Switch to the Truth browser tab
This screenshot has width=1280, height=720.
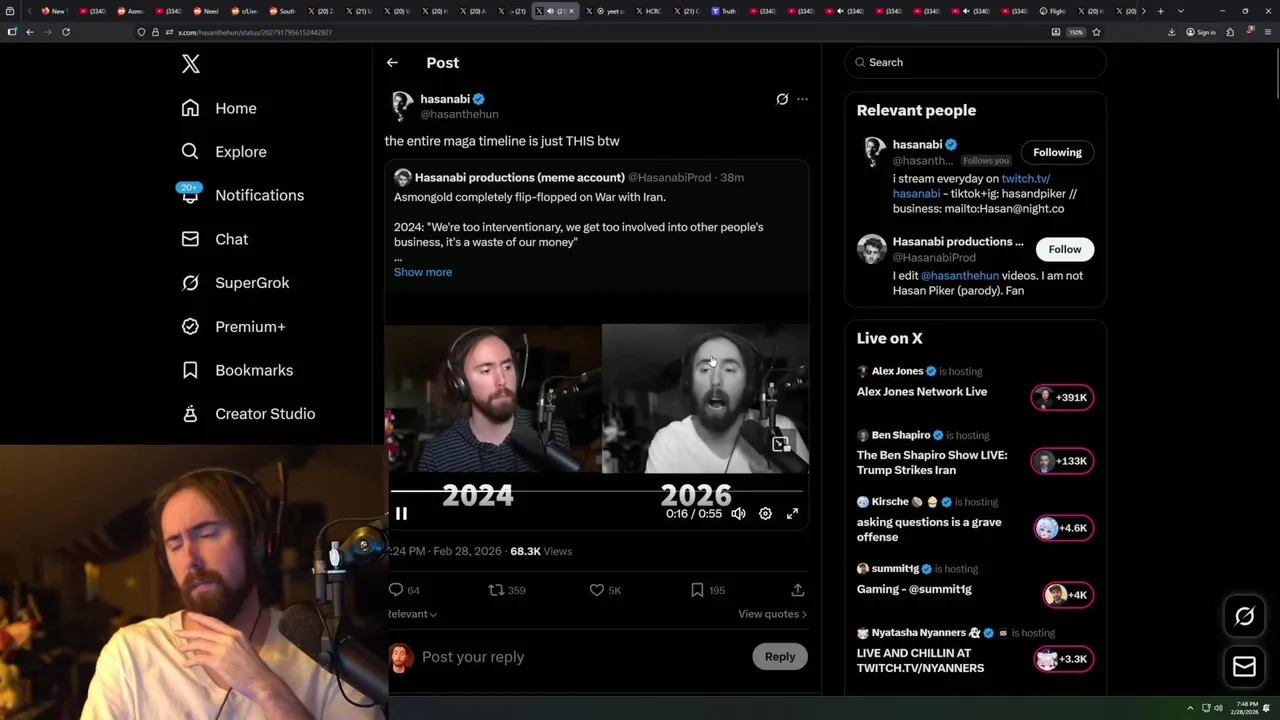click(725, 11)
